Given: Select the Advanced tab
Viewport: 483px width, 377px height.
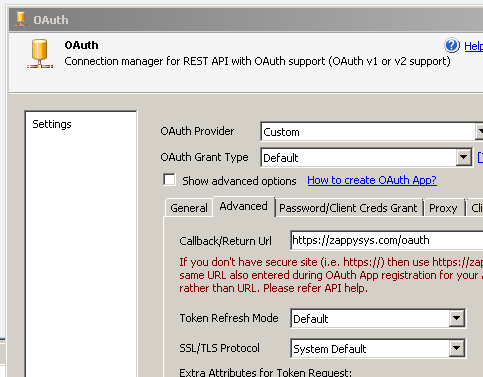Looking at the screenshot, I should coord(243,206).
